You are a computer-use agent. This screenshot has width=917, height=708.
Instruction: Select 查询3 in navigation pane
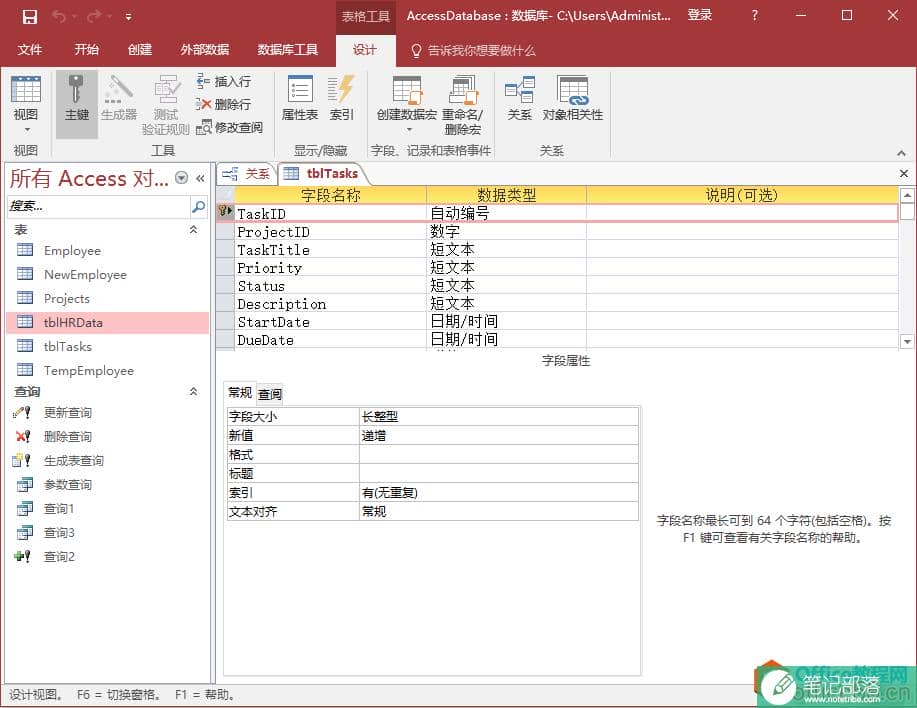[108, 533]
